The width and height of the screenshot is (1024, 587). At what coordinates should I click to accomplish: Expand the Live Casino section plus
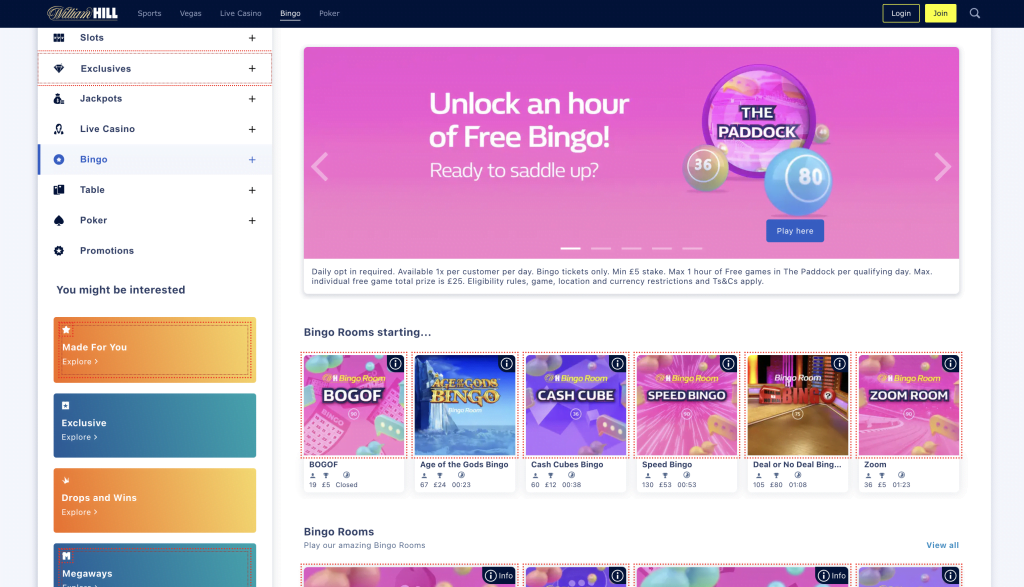pyautogui.click(x=252, y=129)
